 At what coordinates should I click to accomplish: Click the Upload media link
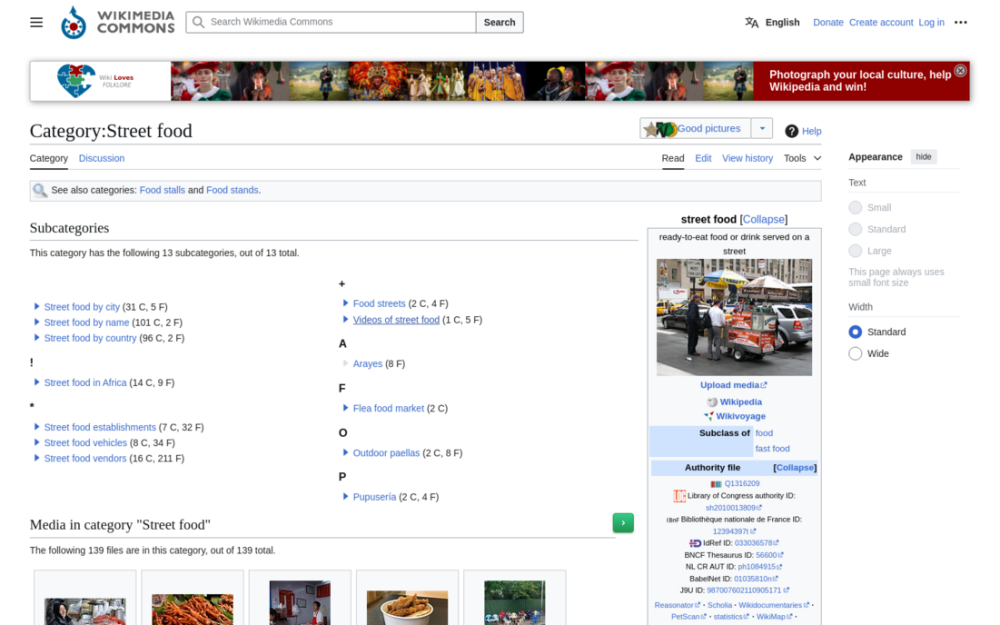[x=729, y=384]
